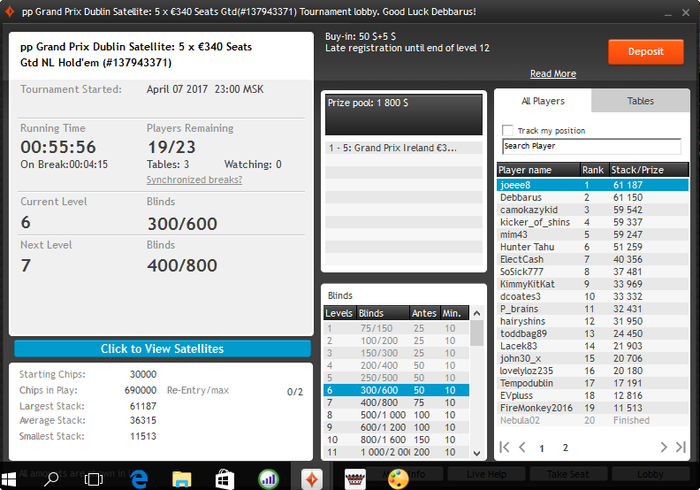Switch to the Tables tab

tap(640, 101)
